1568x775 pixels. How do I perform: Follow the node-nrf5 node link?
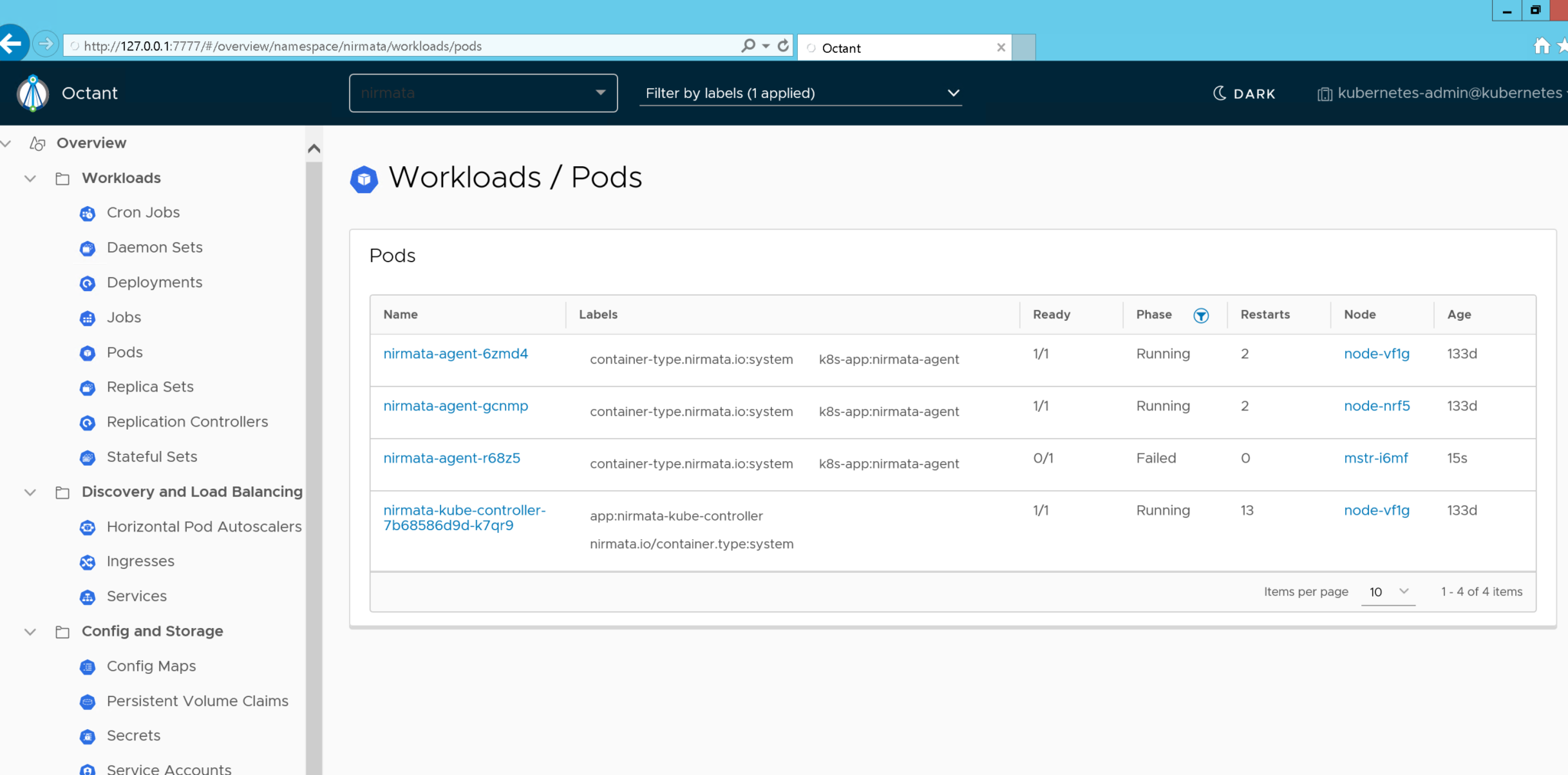pyautogui.click(x=1377, y=406)
